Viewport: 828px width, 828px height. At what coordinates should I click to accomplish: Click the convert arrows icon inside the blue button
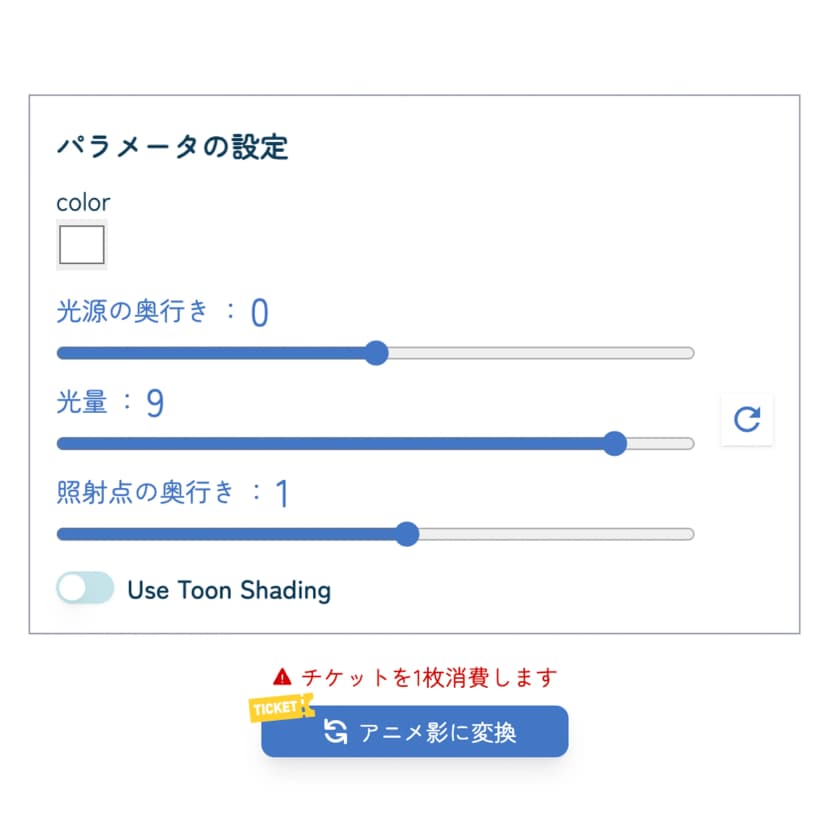pyautogui.click(x=336, y=732)
